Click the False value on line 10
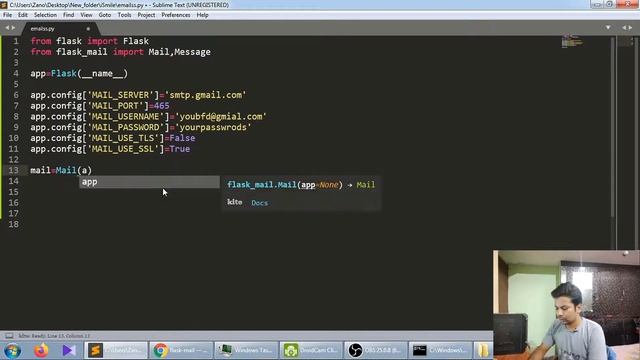640x360 pixels. tap(182, 138)
